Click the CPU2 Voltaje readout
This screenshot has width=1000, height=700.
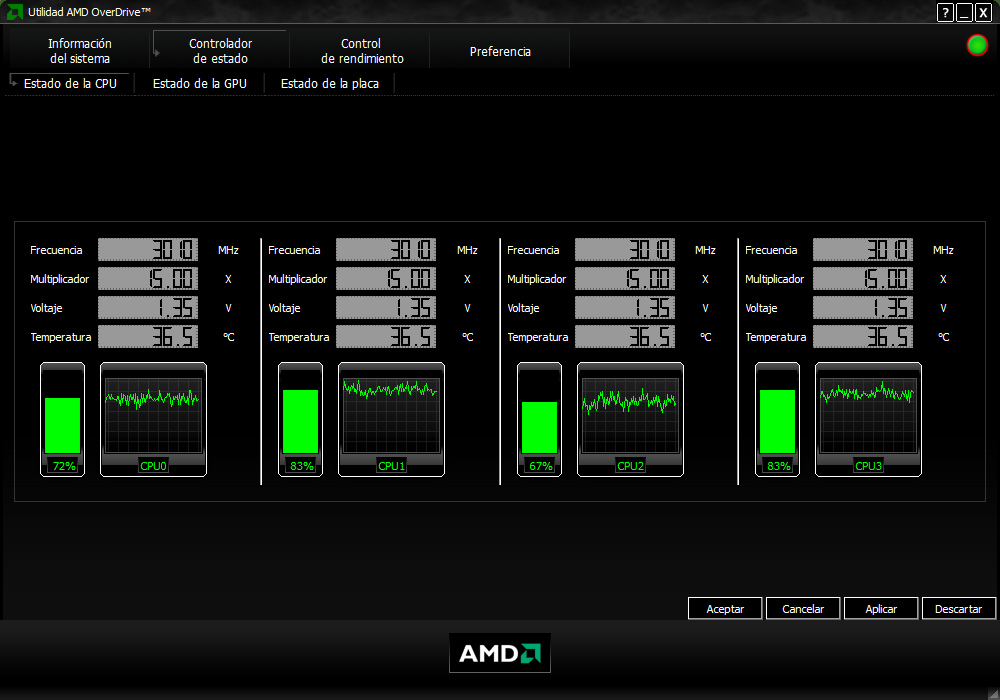pyautogui.click(x=625, y=308)
